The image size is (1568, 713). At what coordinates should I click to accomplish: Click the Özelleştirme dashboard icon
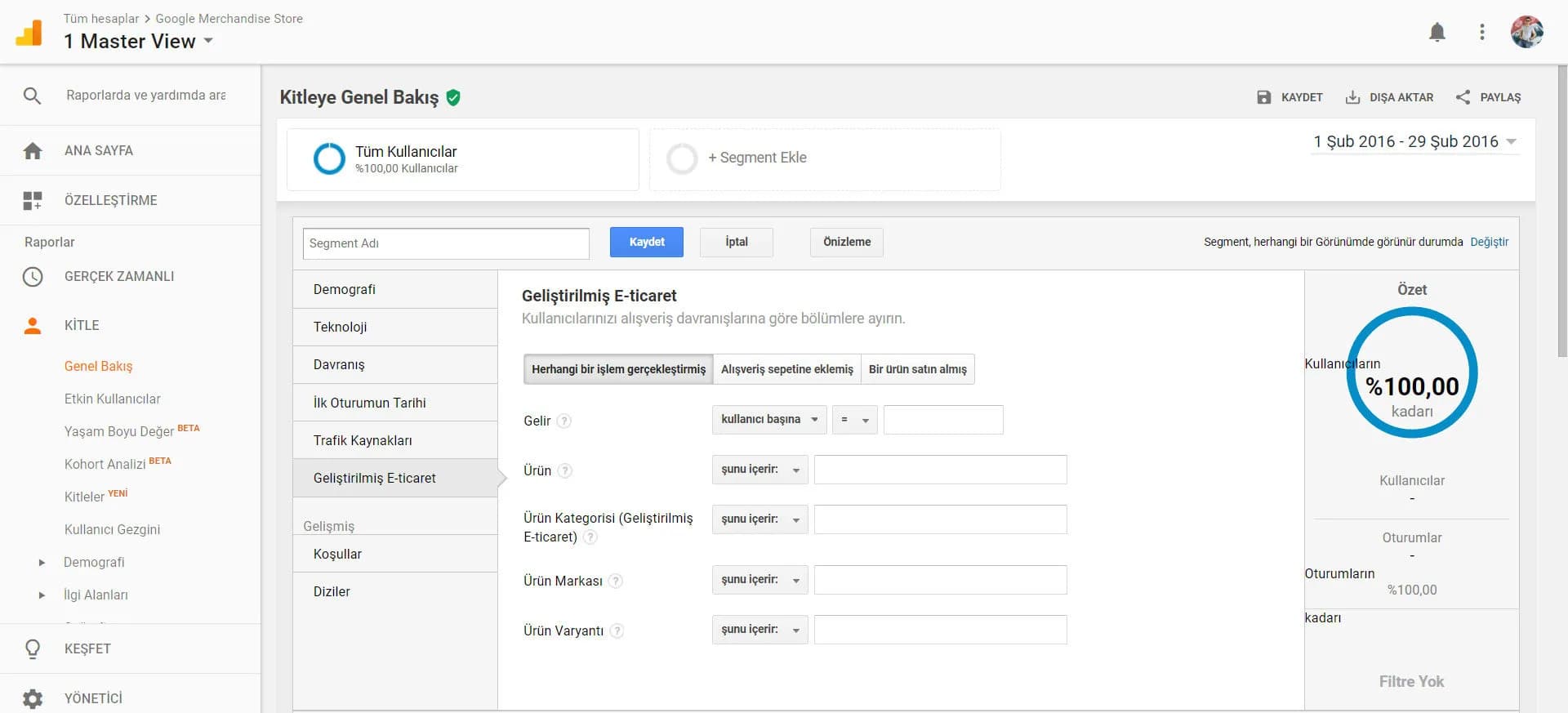33,200
